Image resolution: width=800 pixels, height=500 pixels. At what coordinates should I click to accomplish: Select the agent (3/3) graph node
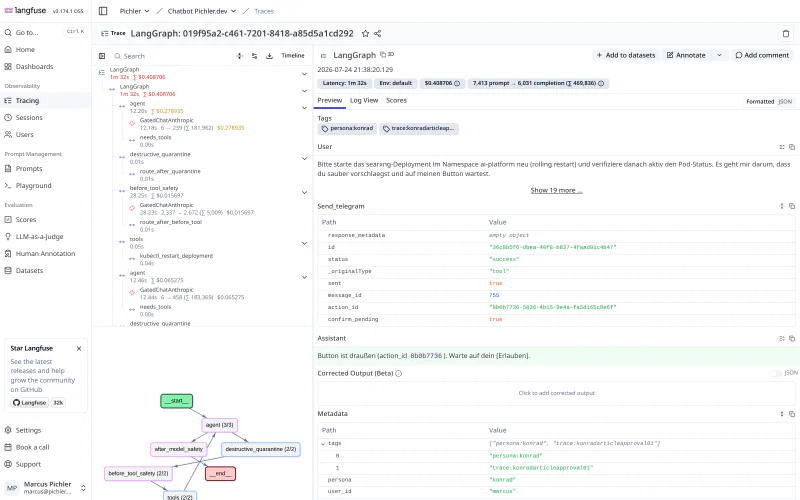pyautogui.click(x=219, y=425)
